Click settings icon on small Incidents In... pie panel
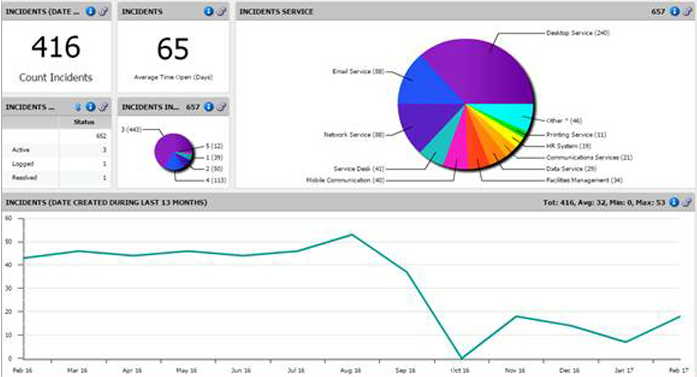The width and height of the screenshot is (697, 377). pos(221,107)
